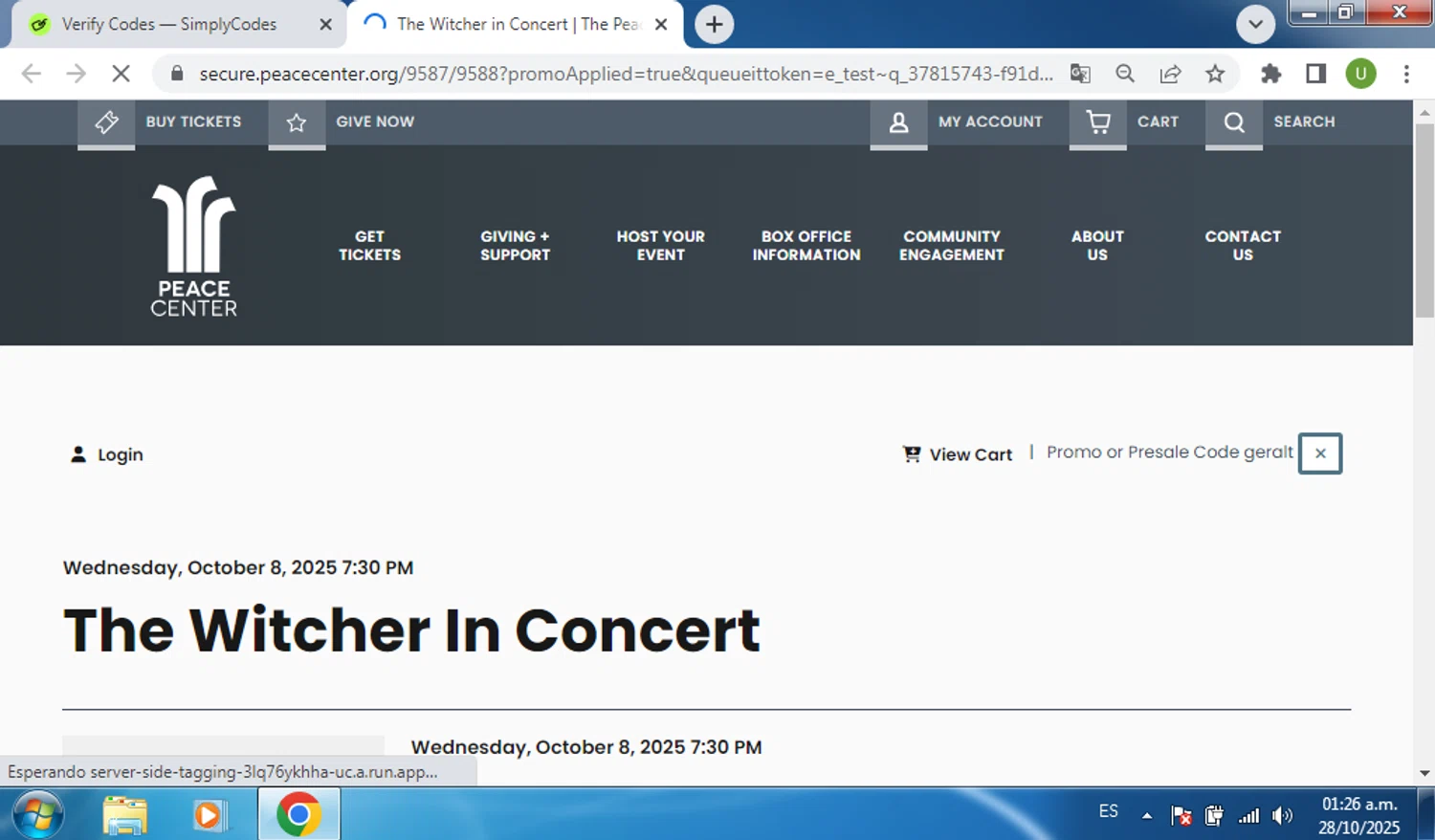Click the Action Center flag tray icon
1435x840 pixels.
pyautogui.click(x=1181, y=815)
